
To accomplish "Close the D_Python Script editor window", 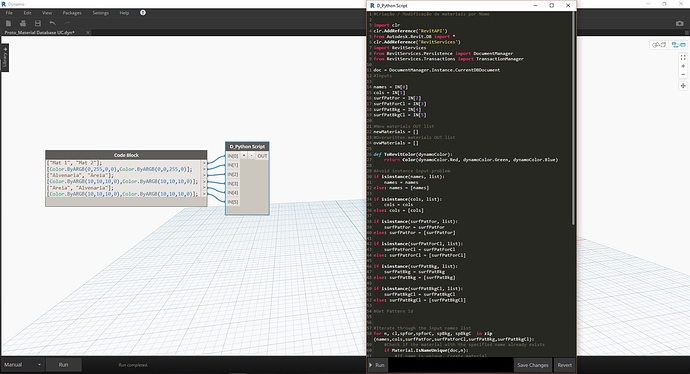I will [568, 5].
